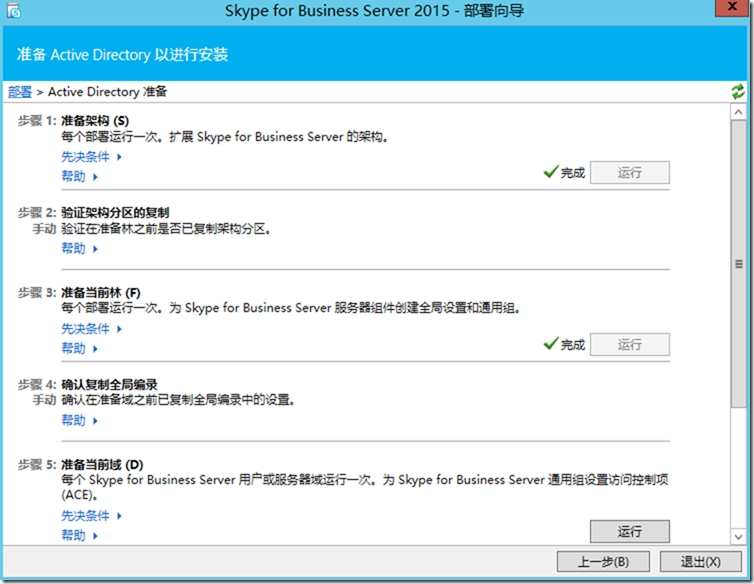Expand 帮助 under step 2 验证架构分区的复制
The width and height of the screenshot is (754, 584).
point(79,249)
